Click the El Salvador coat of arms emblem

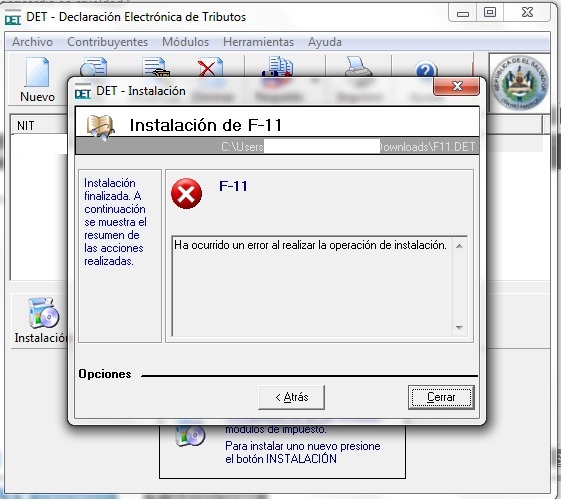coord(520,83)
